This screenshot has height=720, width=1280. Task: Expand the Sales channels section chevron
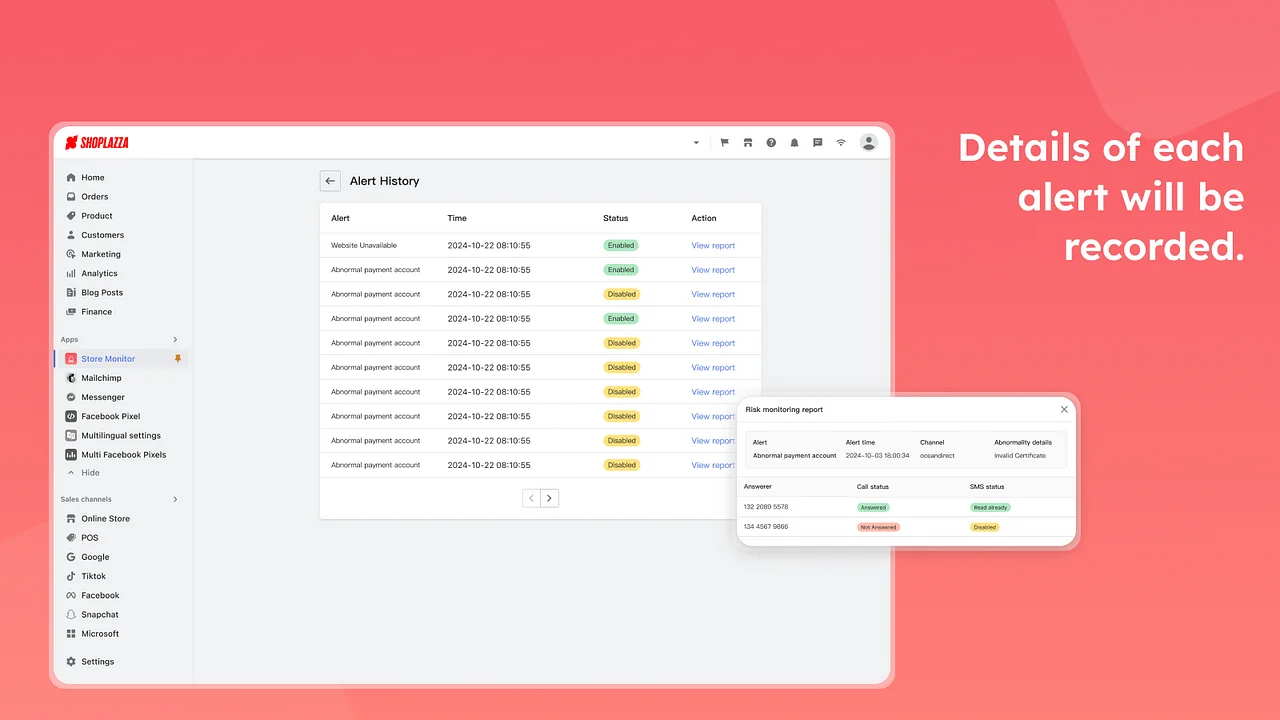pyautogui.click(x=175, y=499)
